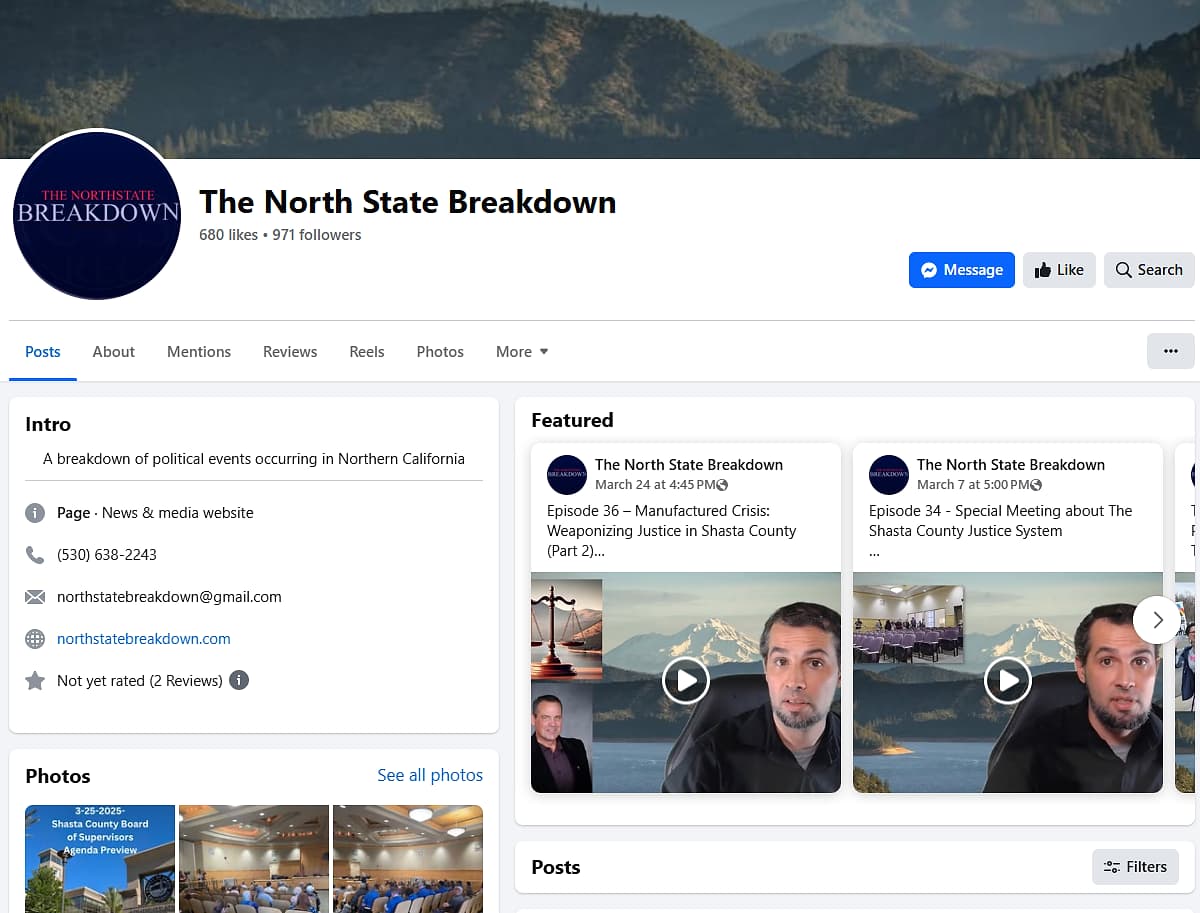This screenshot has height=913, width=1200.
Task: Open northstatebreakdown.com website link
Action: click(x=143, y=638)
